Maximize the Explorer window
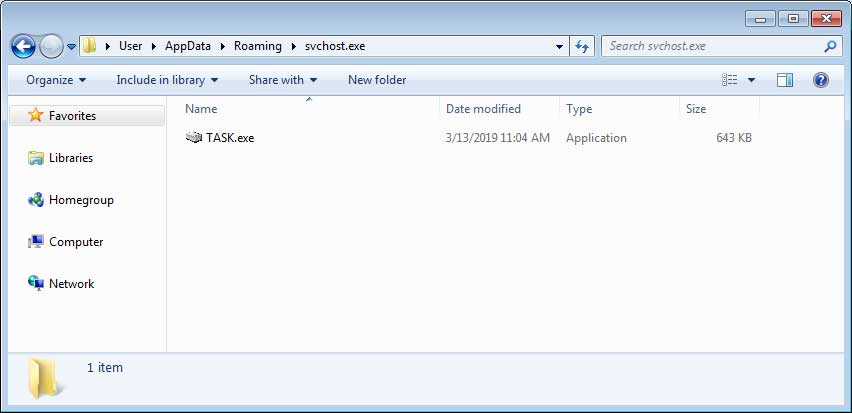The width and height of the screenshot is (852, 413). (x=793, y=18)
